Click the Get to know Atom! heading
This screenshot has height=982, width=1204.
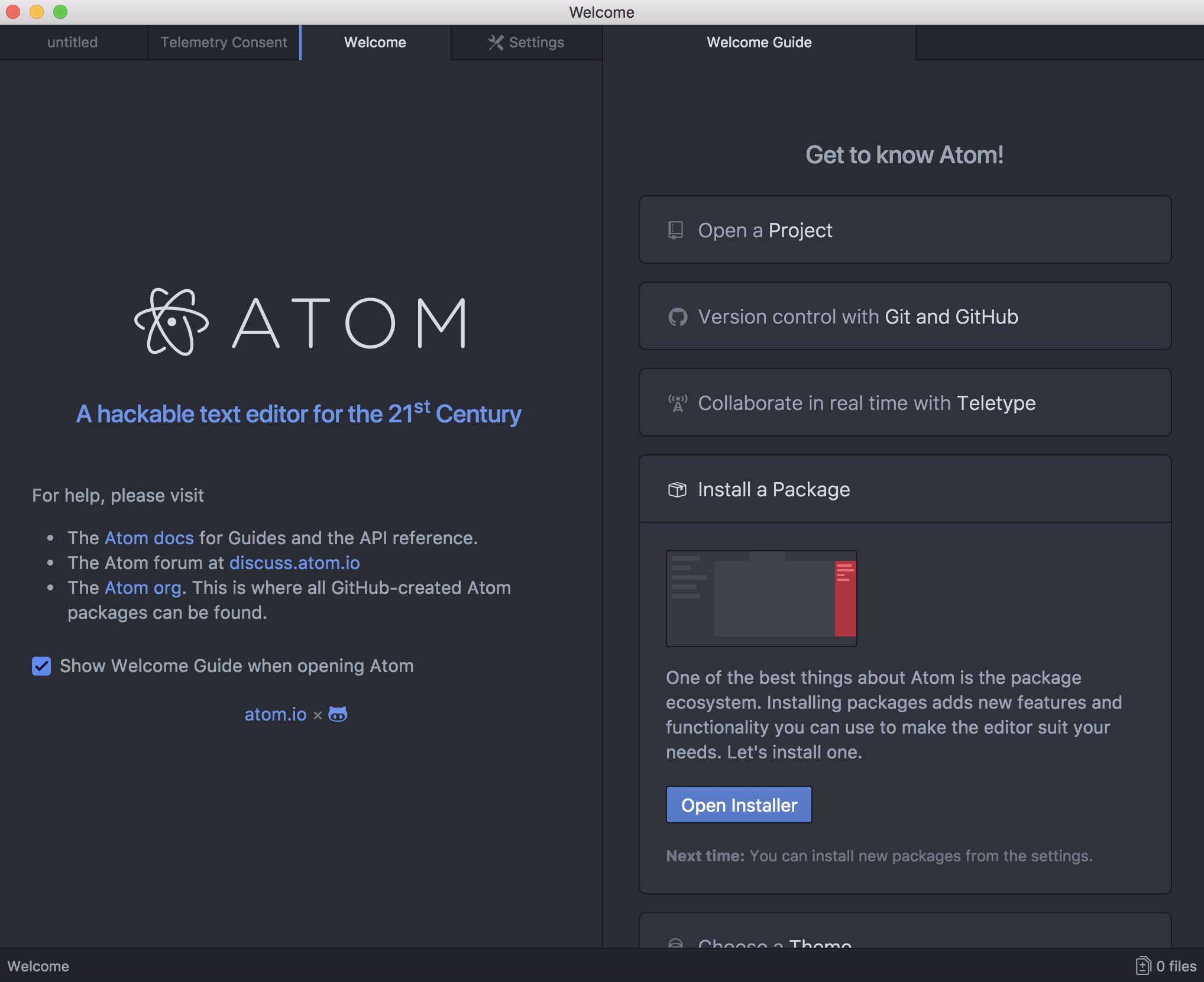coord(905,155)
